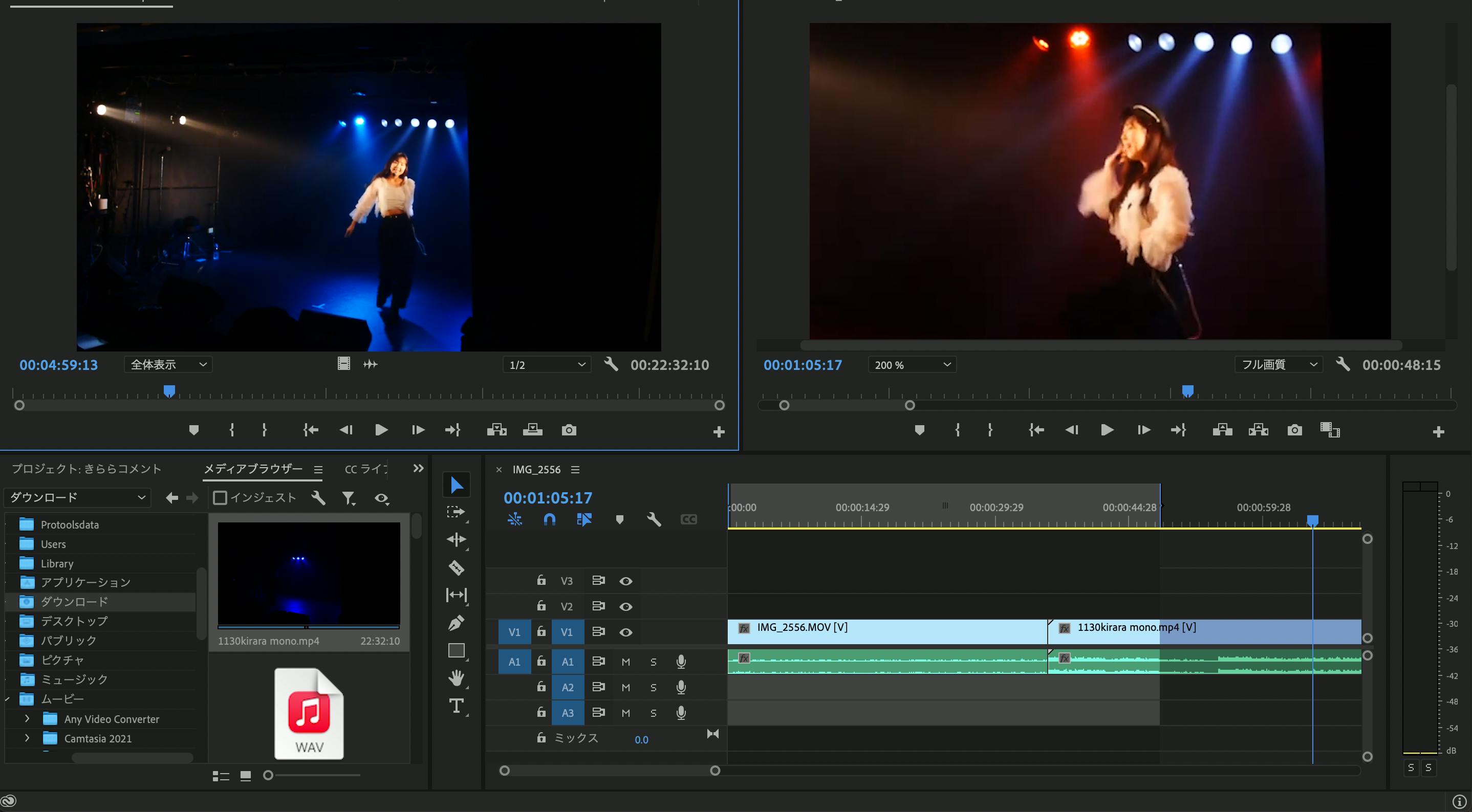Select the Hand tool
This screenshot has width=1472, height=812.
456,678
